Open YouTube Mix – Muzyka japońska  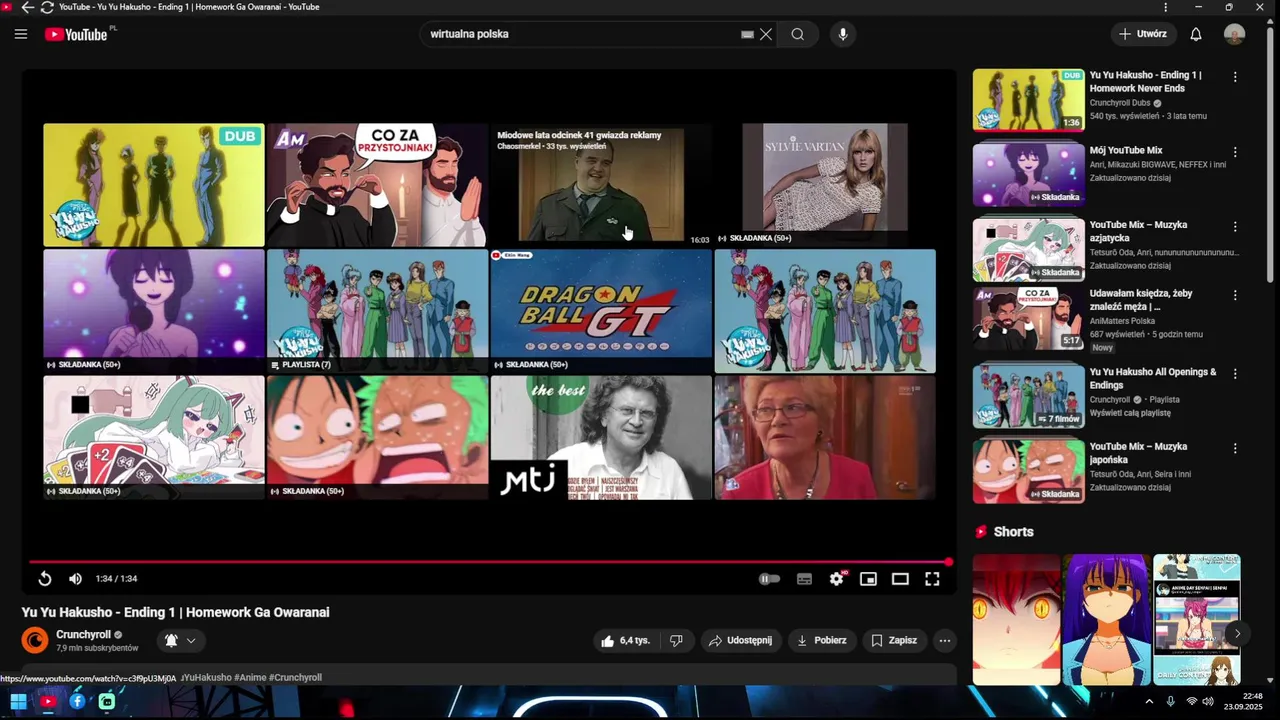click(1138, 453)
